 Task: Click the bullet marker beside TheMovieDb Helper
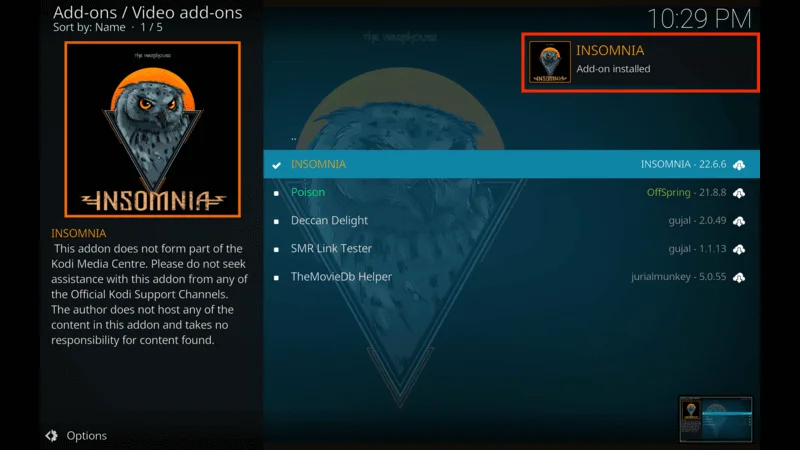[x=276, y=278]
